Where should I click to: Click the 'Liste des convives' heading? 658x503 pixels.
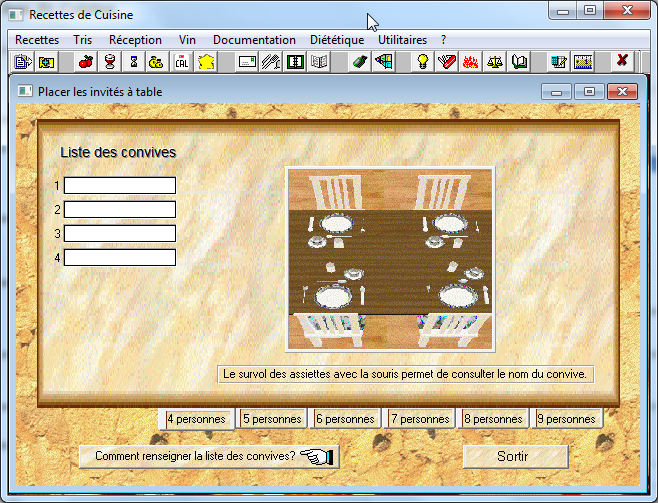[118, 152]
